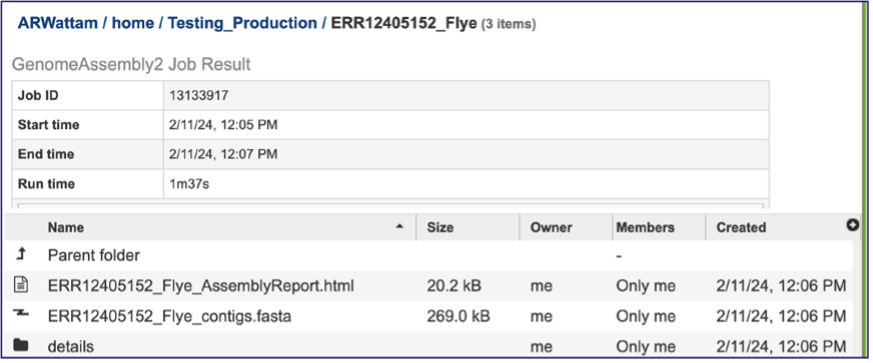Viewport: 873px width, 363px height.
Task: Click the ERR12405152_Flye breadcrumb title
Action: pos(404,23)
